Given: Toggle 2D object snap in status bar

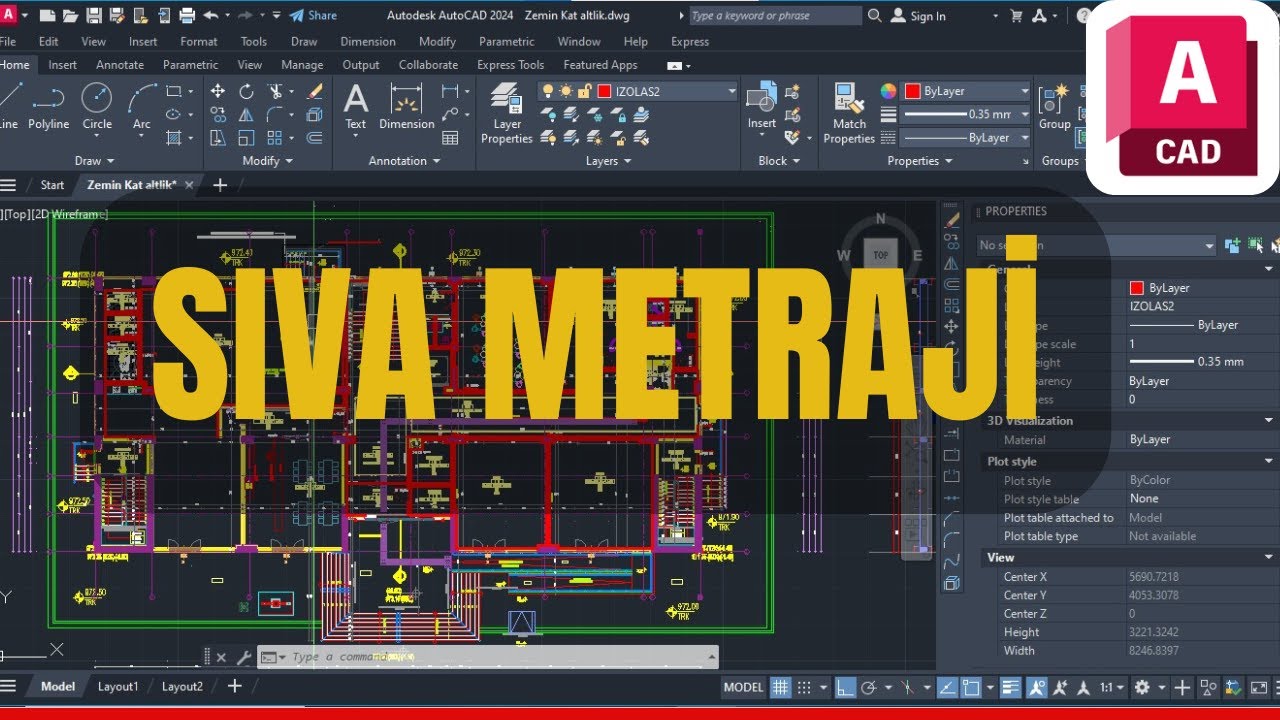Looking at the screenshot, I should [x=971, y=687].
